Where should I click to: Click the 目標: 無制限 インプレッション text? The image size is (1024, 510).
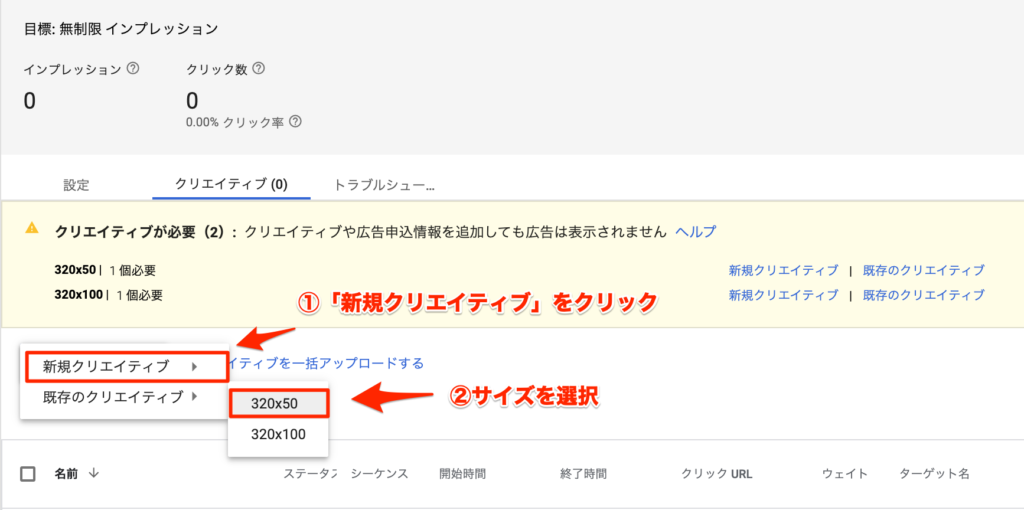click(x=121, y=29)
